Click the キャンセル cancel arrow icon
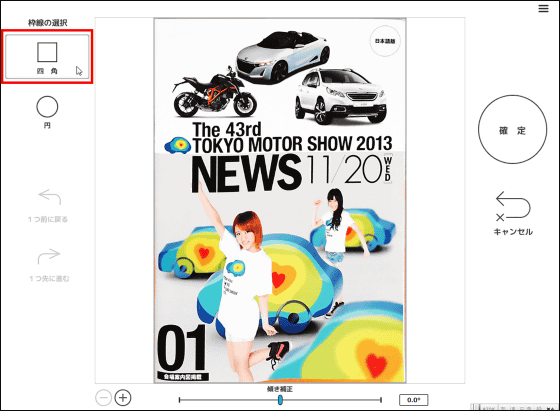560x411 pixels. [x=513, y=206]
